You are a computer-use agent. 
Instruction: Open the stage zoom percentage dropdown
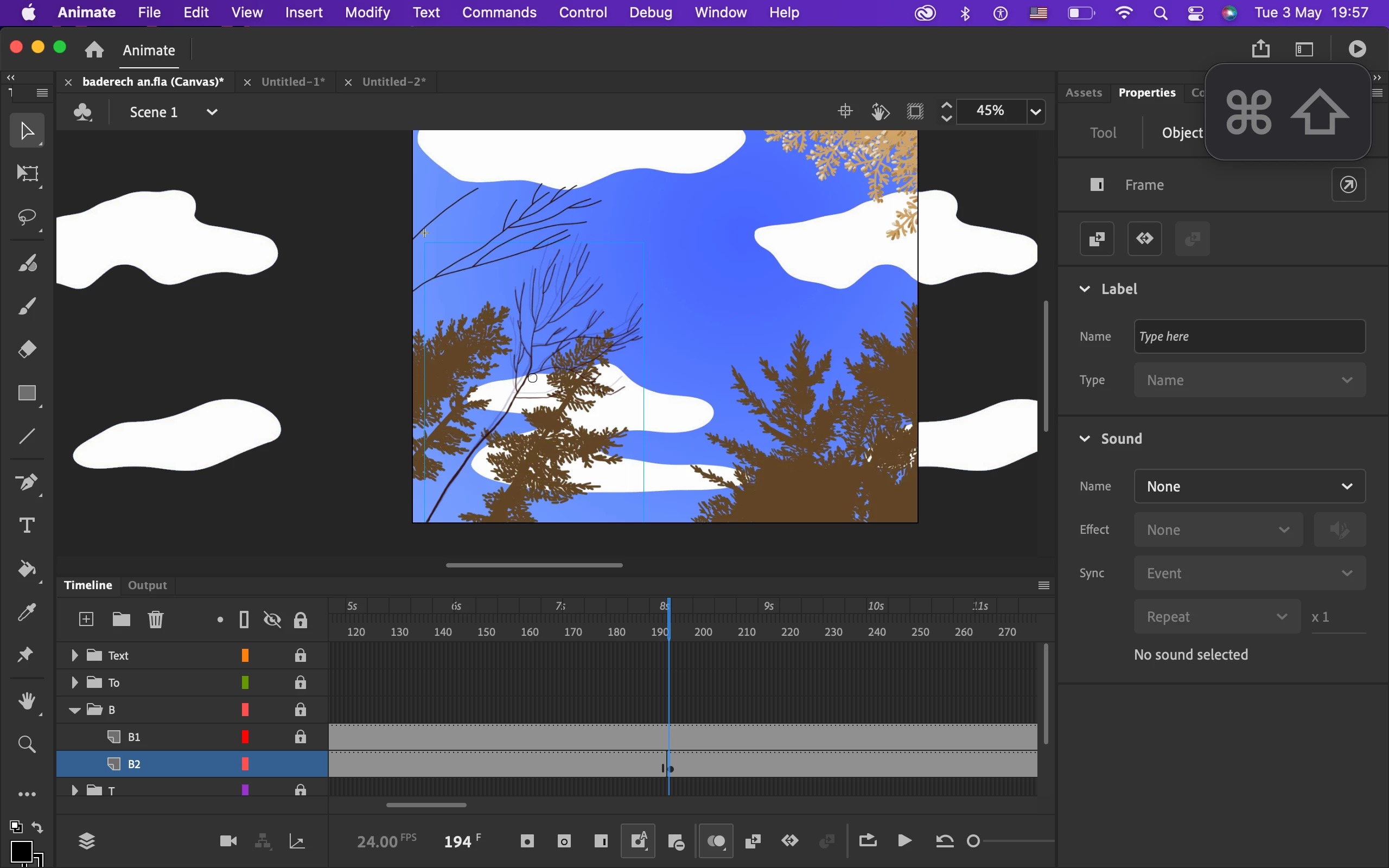(x=1036, y=111)
